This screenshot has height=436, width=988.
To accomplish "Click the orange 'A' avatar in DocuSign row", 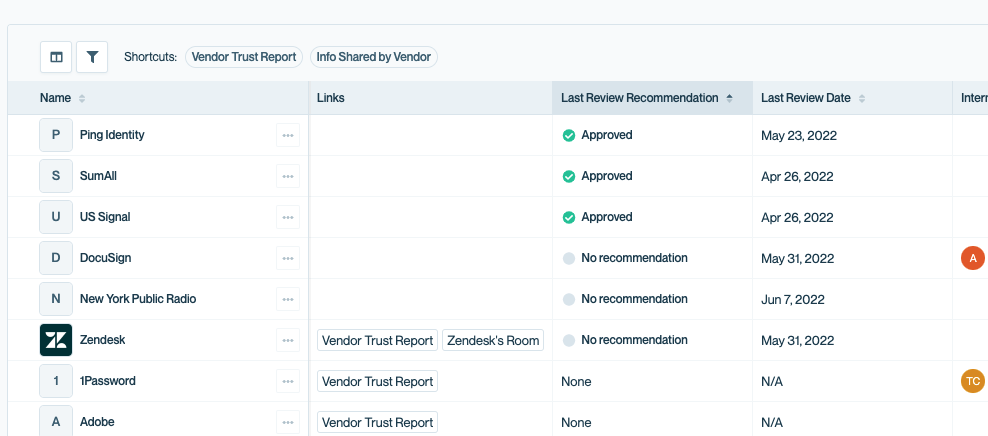I will point(972,258).
